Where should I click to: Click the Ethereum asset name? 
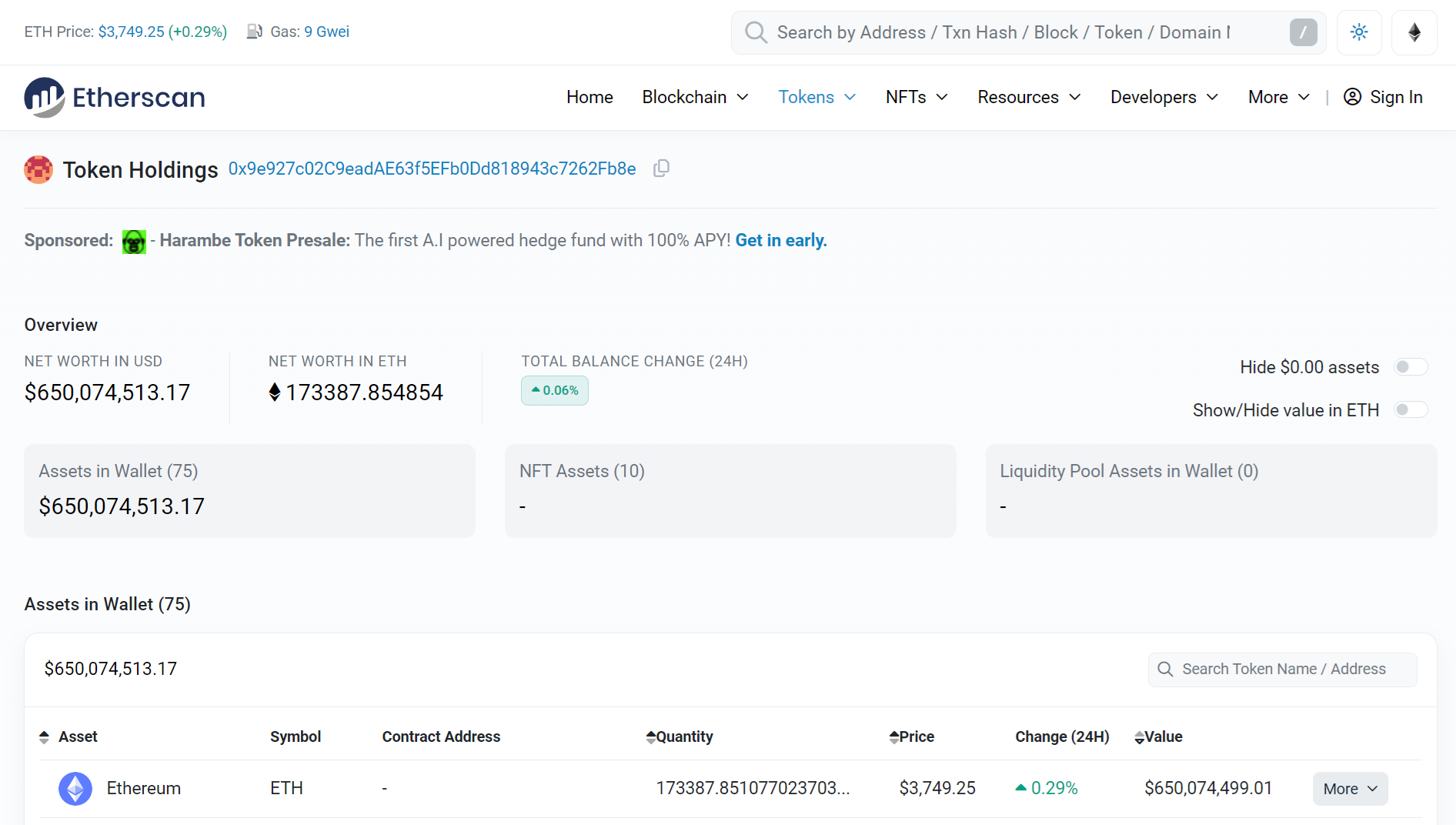[x=144, y=788]
